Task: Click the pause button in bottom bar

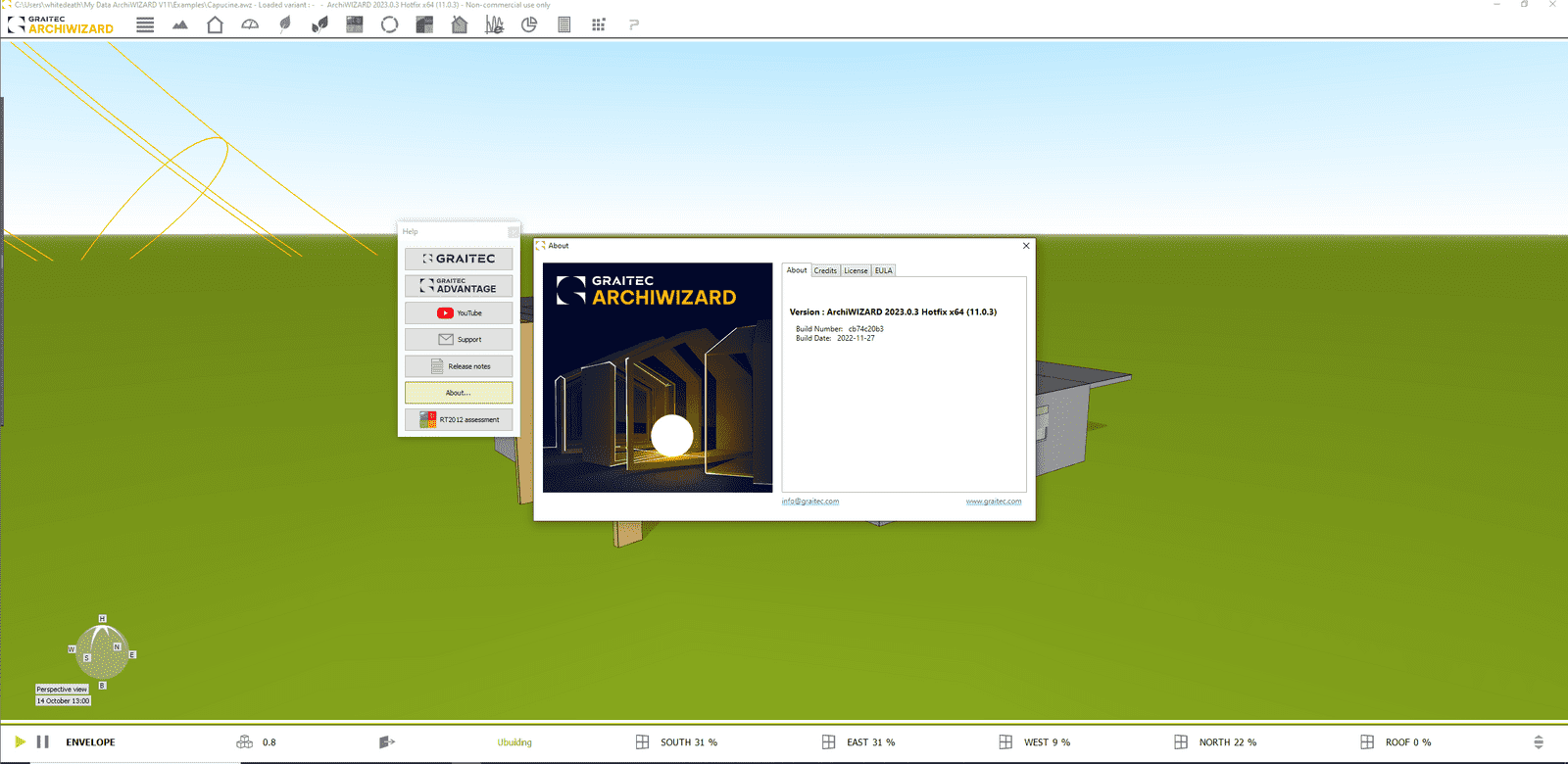Action: [43, 741]
